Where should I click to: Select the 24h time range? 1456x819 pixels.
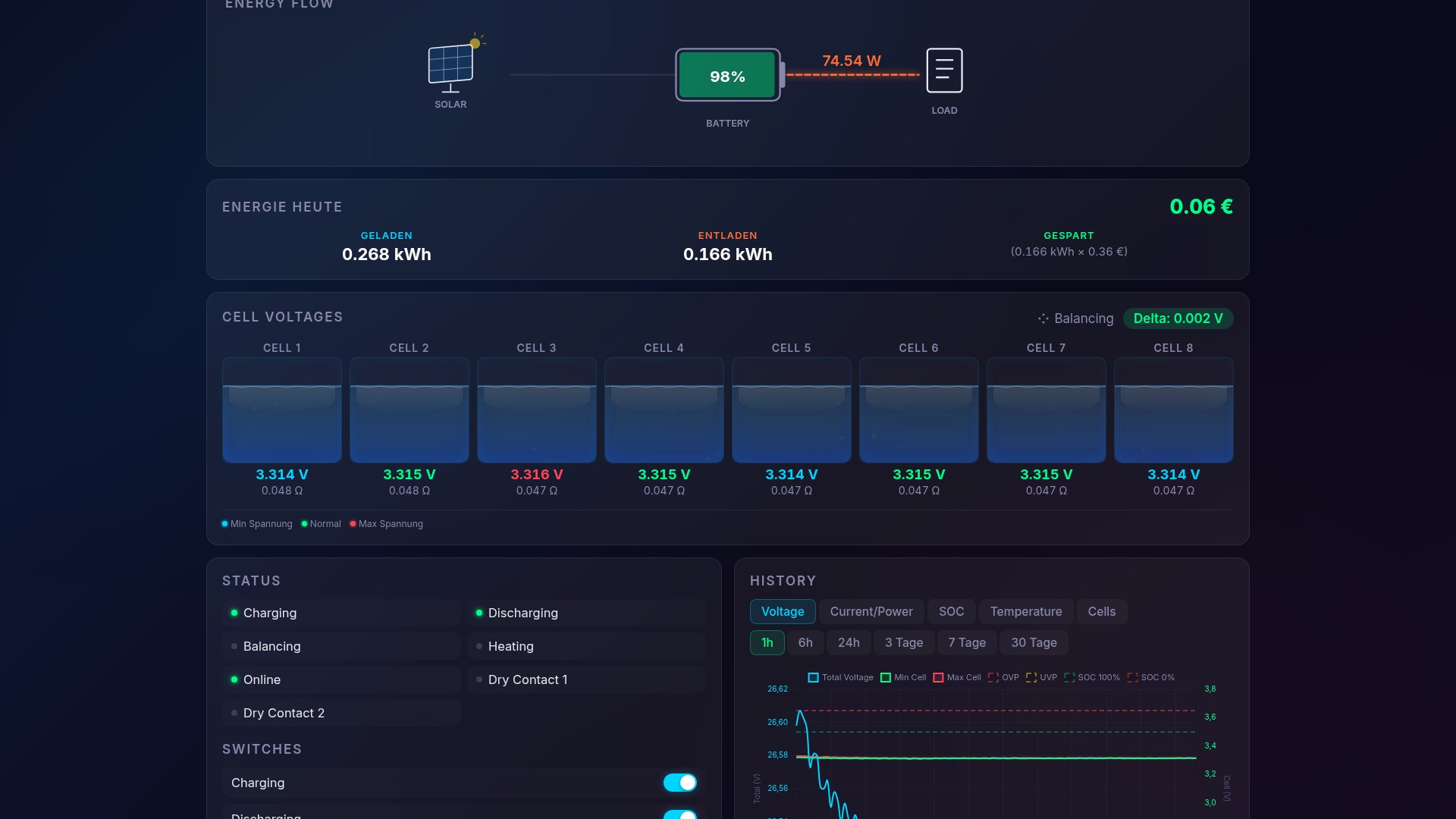point(849,643)
